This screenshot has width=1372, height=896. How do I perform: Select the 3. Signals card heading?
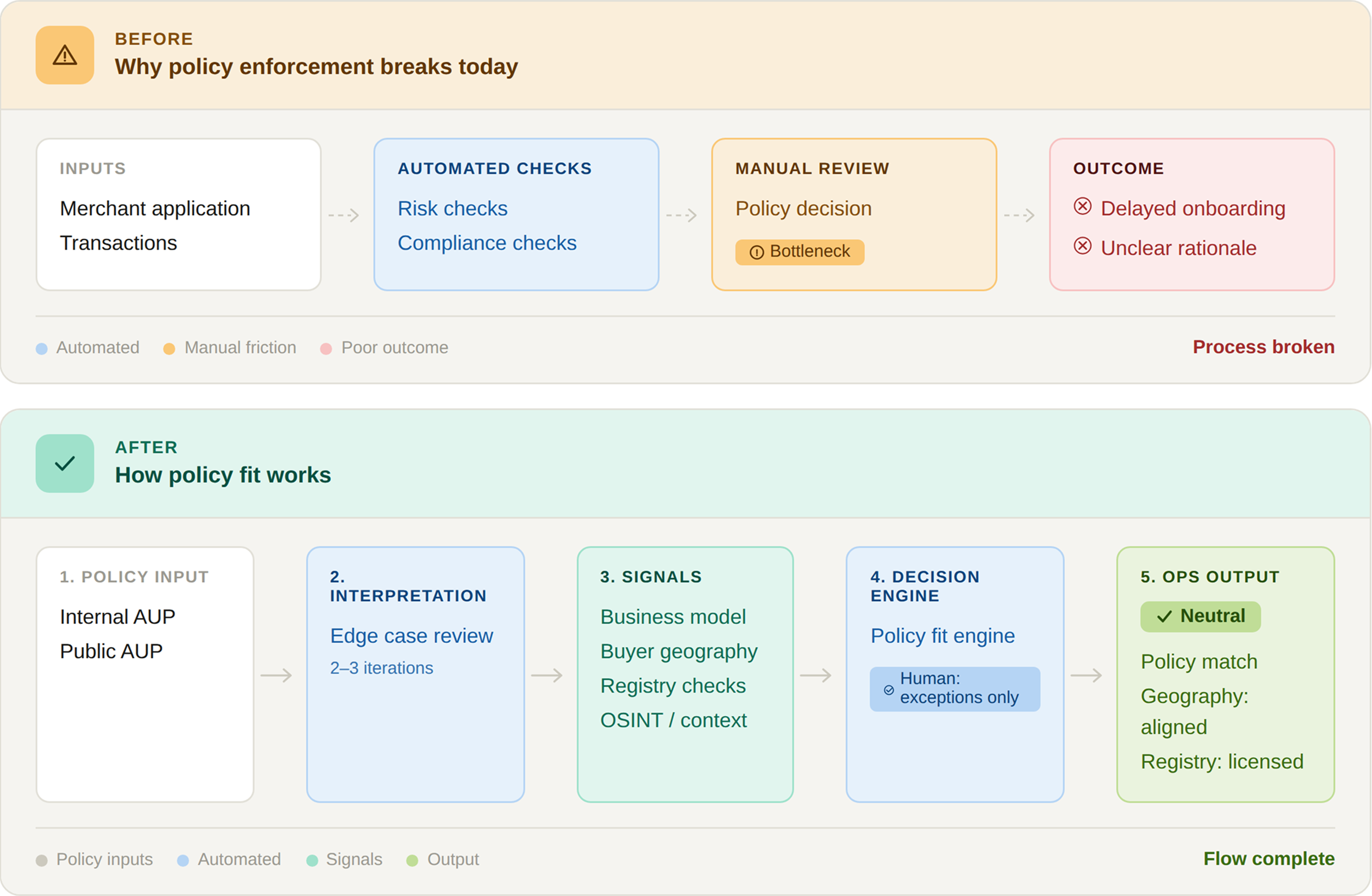[650, 577]
